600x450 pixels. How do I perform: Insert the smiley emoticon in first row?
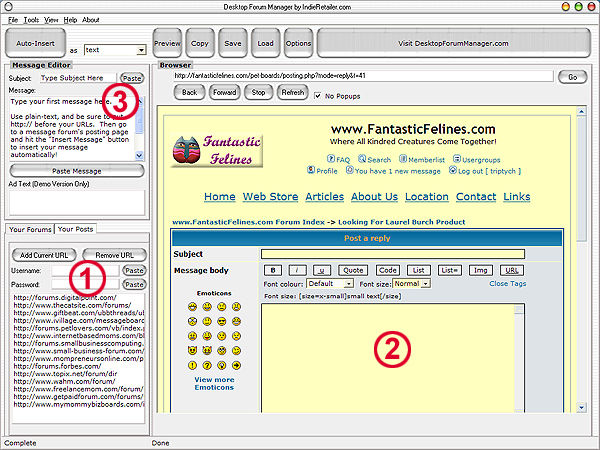(x=190, y=307)
